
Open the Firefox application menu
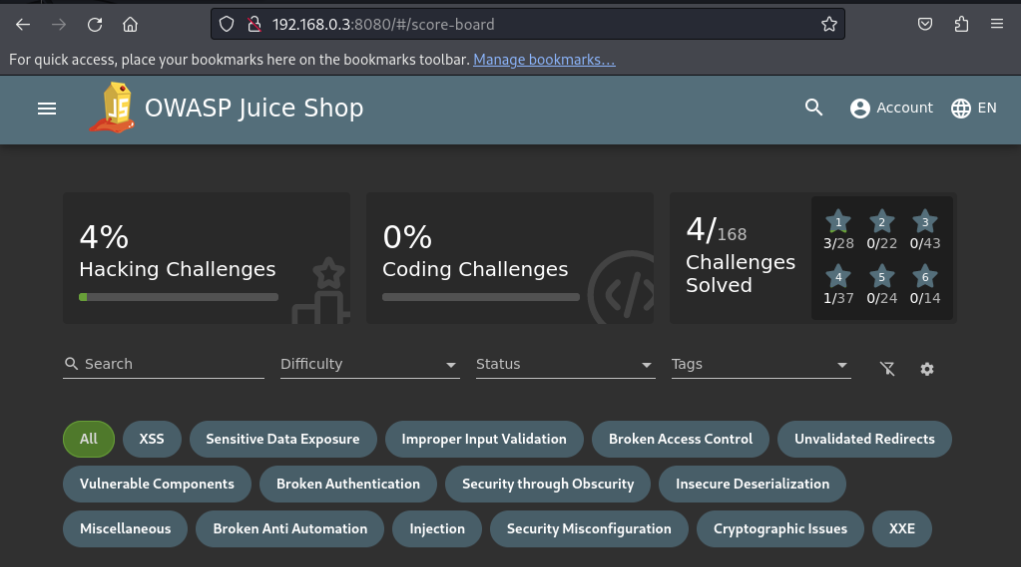tap(997, 25)
